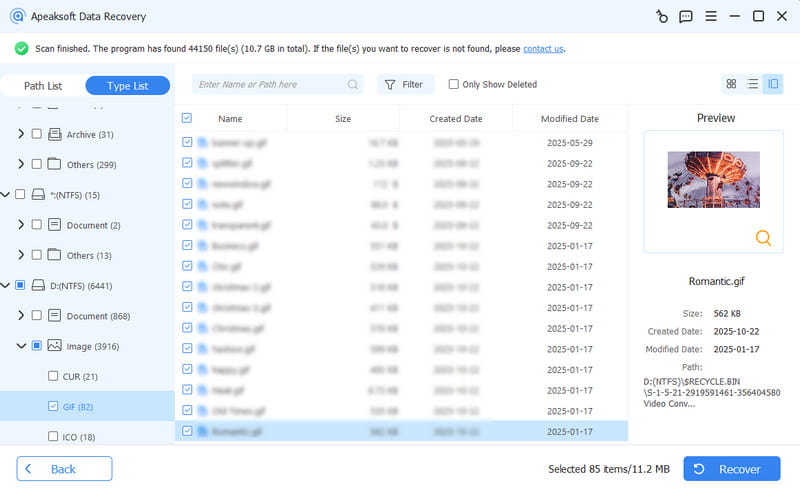The image size is (800, 488).
Task: Click the Recover button
Action: click(x=731, y=469)
